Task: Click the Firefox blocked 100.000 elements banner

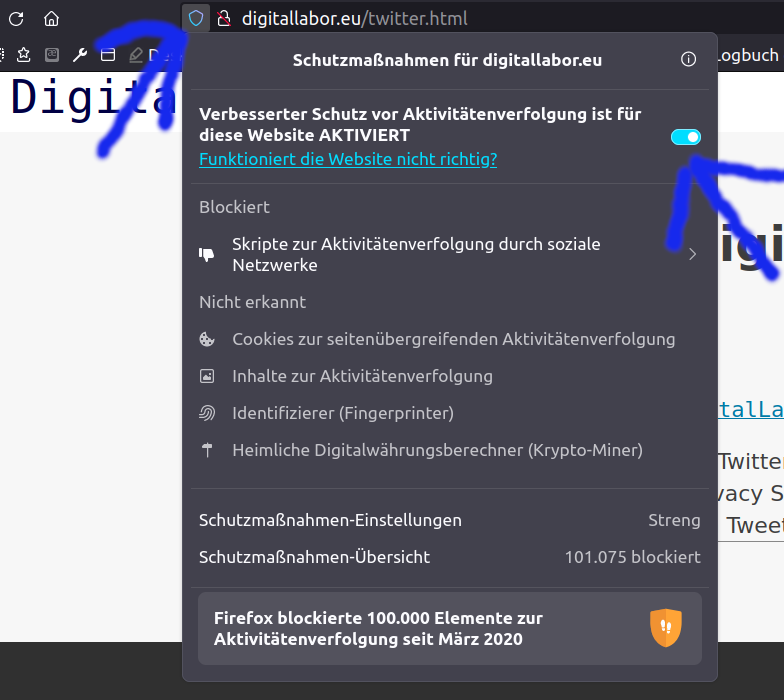Action: coord(450,628)
